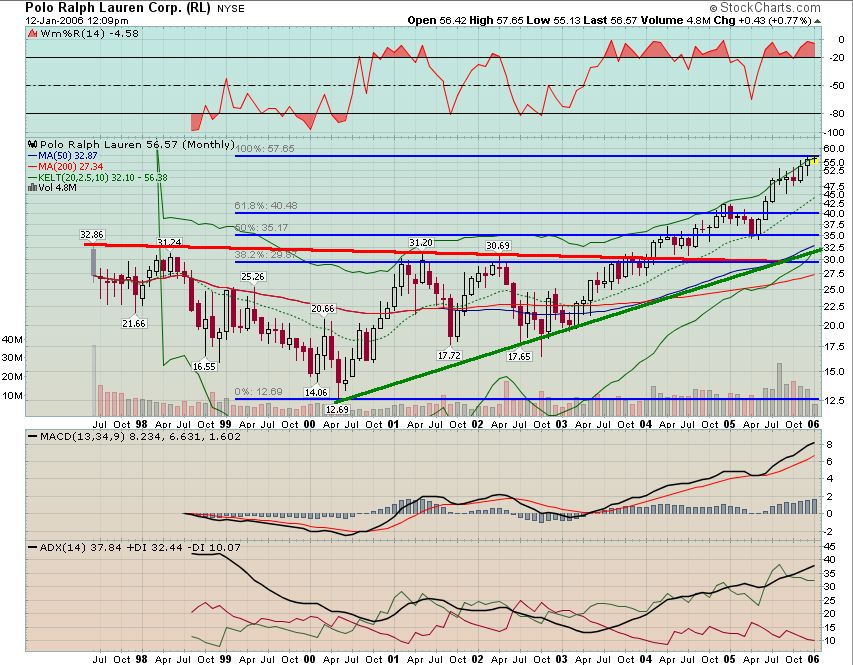This screenshot has height=665, width=853.
Task: Click the red line marker for MA(200)
Action: (32, 167)
